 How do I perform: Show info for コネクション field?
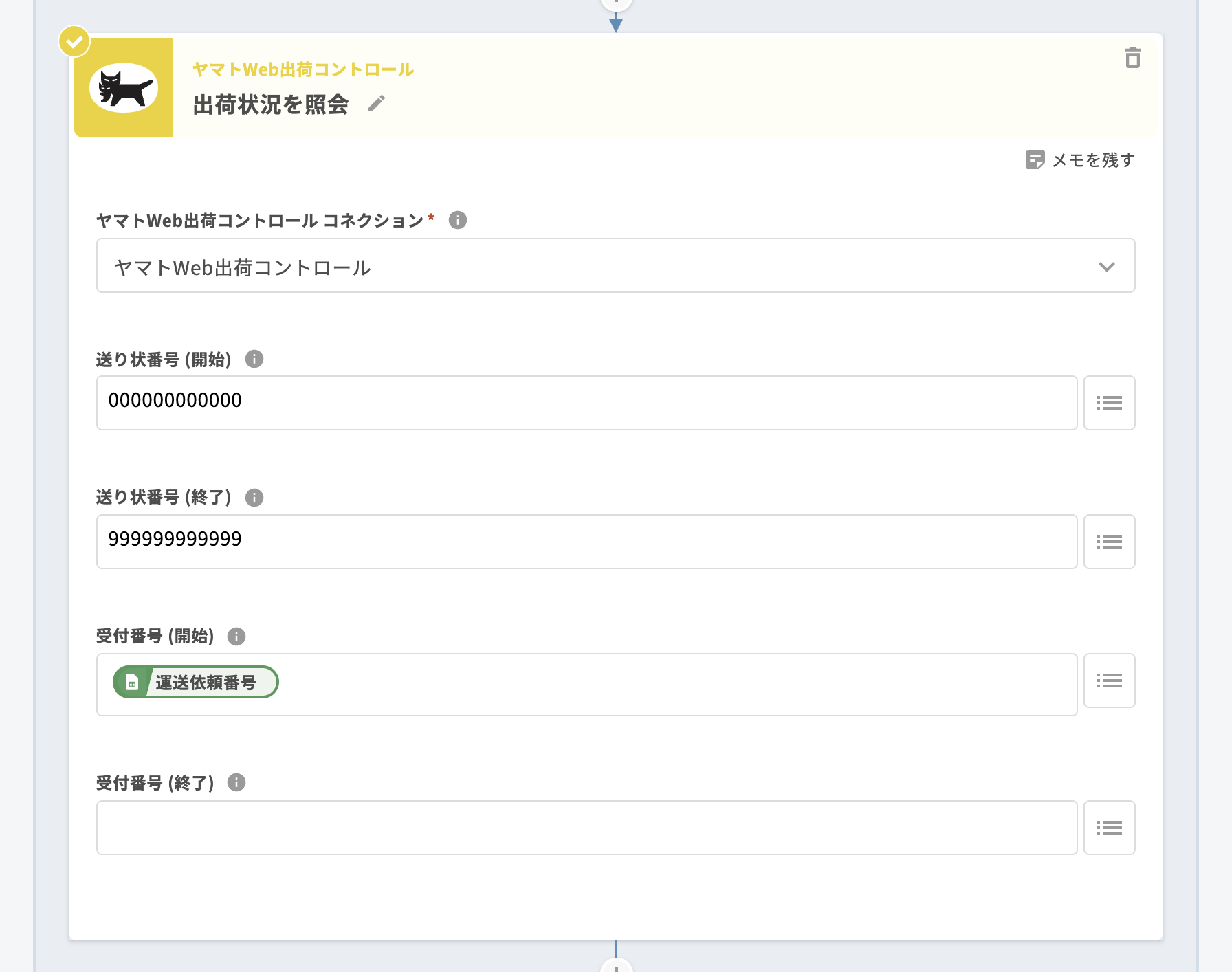click(458, 220)
